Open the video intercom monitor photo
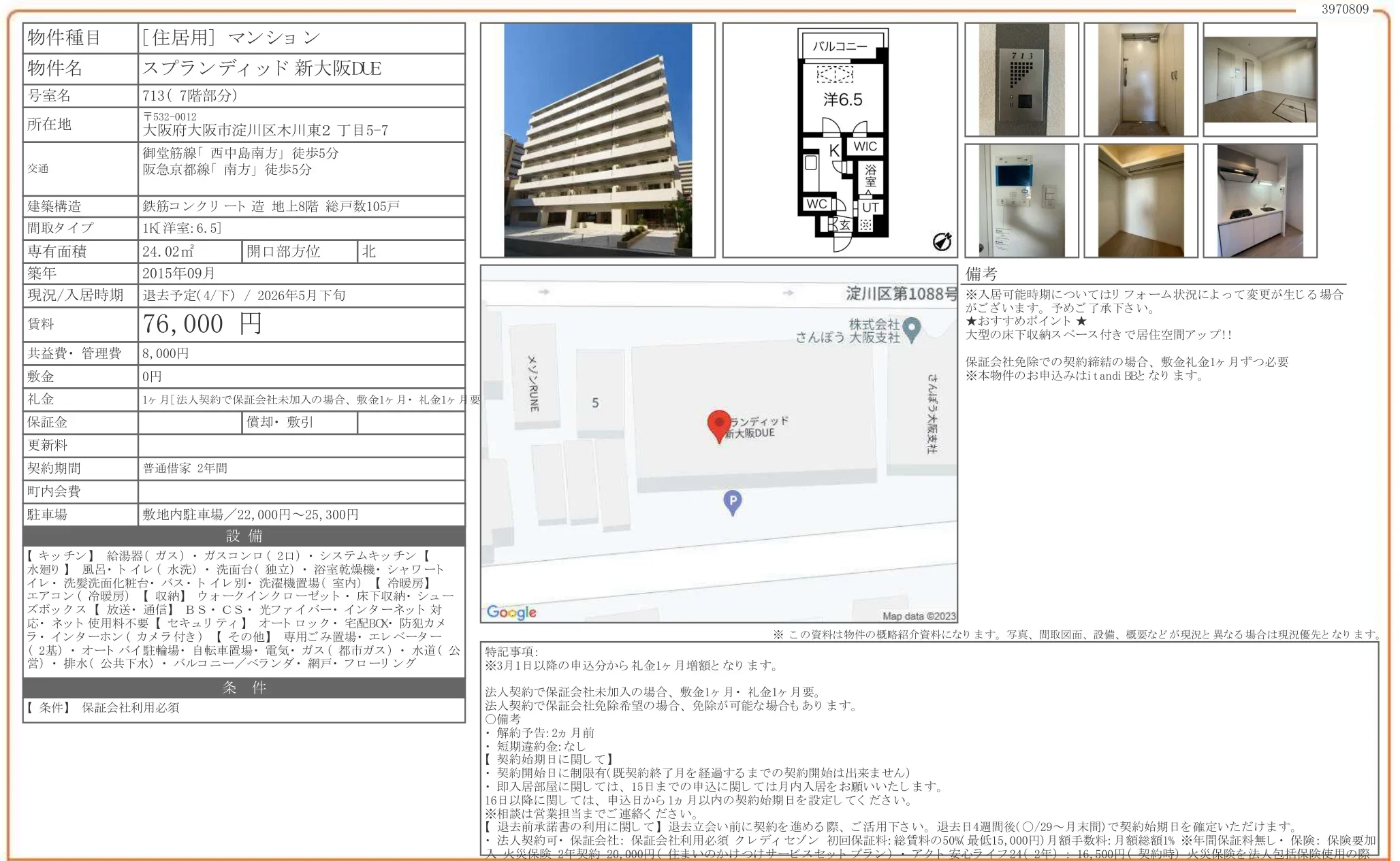 point(1021,199)
